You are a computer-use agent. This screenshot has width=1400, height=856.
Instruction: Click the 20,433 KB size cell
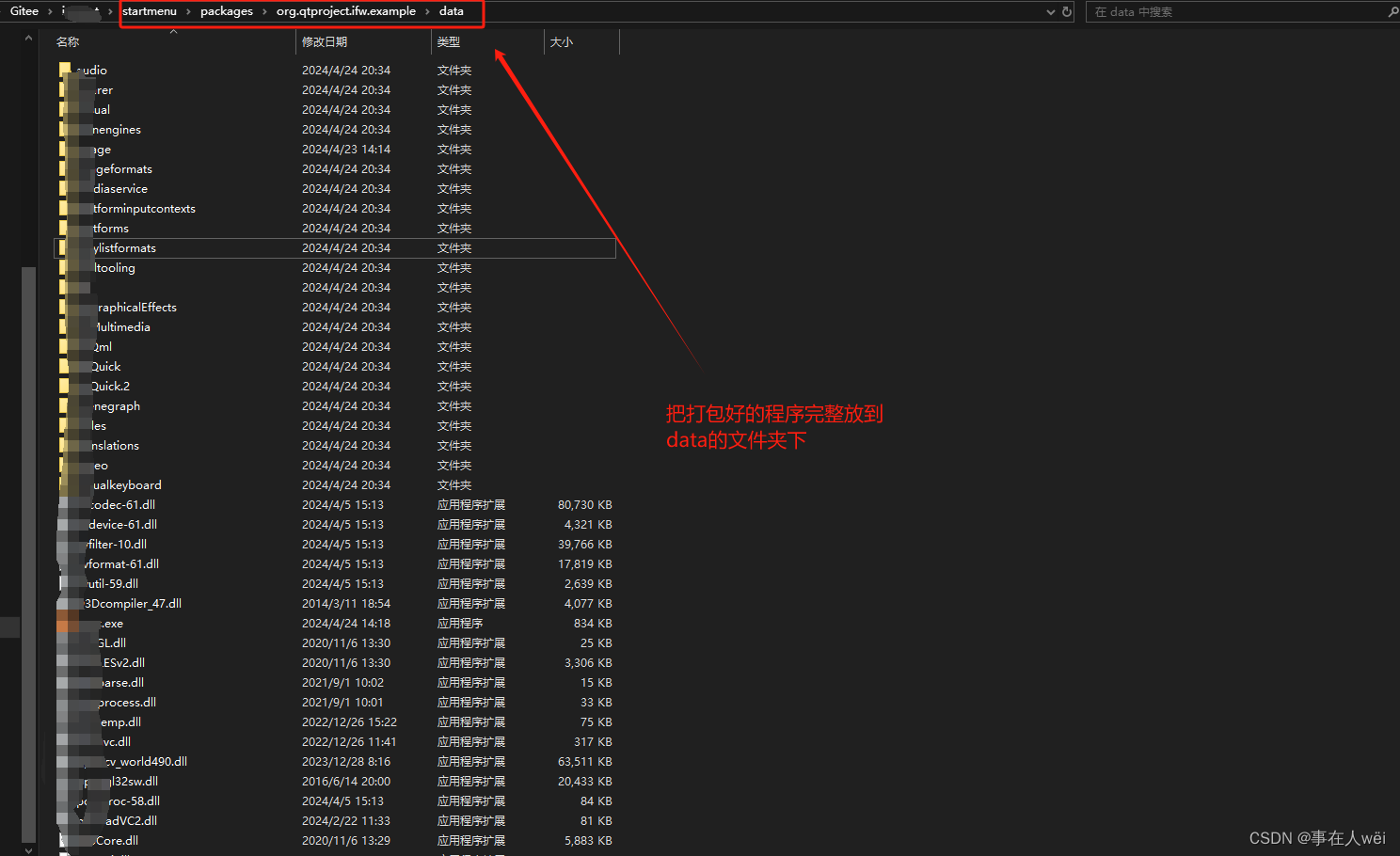(x=584, y=782)
